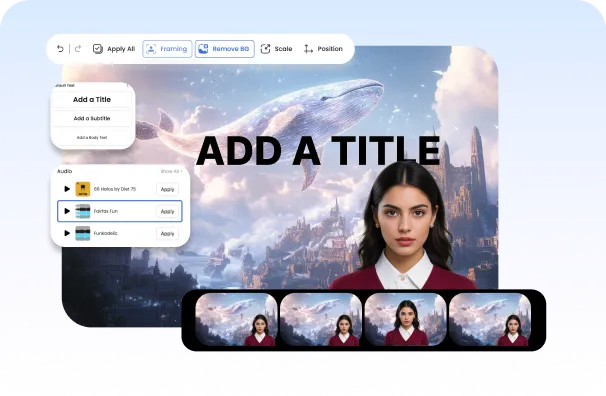This screenshot has height=396, width=606.
Task: Click the Audio panel heading
Action: coord(65,171)
